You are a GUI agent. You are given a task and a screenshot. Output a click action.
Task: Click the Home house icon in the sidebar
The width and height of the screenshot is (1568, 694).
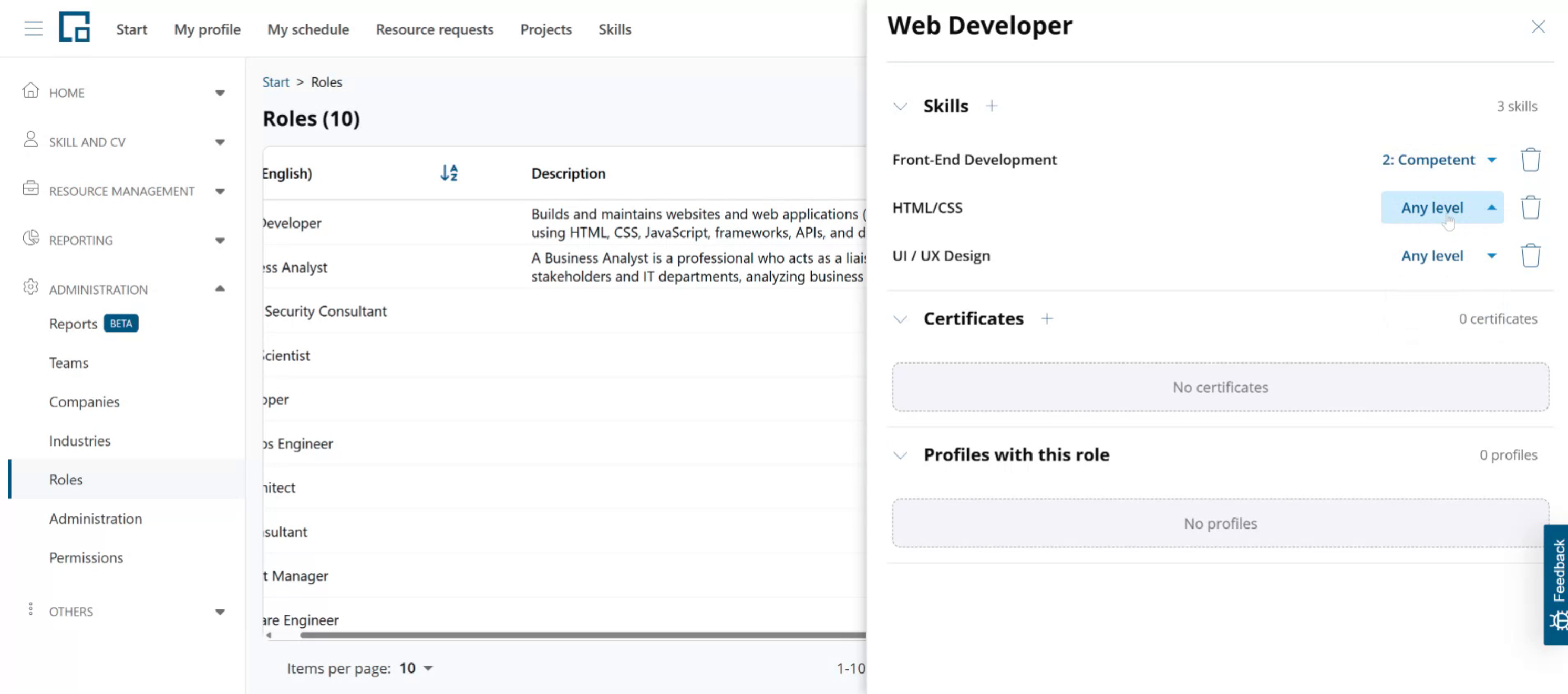tap(30, 91)
